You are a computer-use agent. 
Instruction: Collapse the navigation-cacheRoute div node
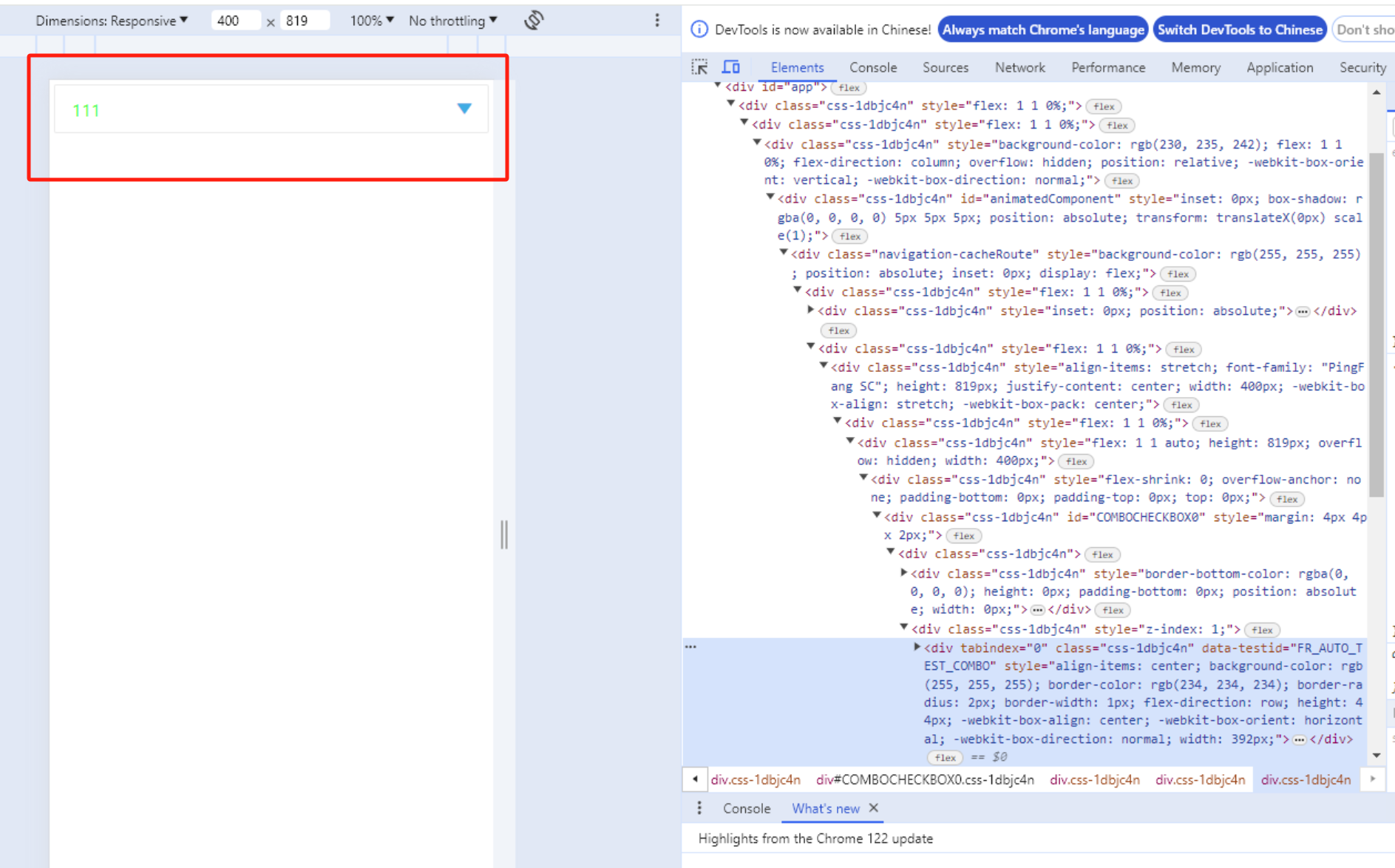point(784,254)
